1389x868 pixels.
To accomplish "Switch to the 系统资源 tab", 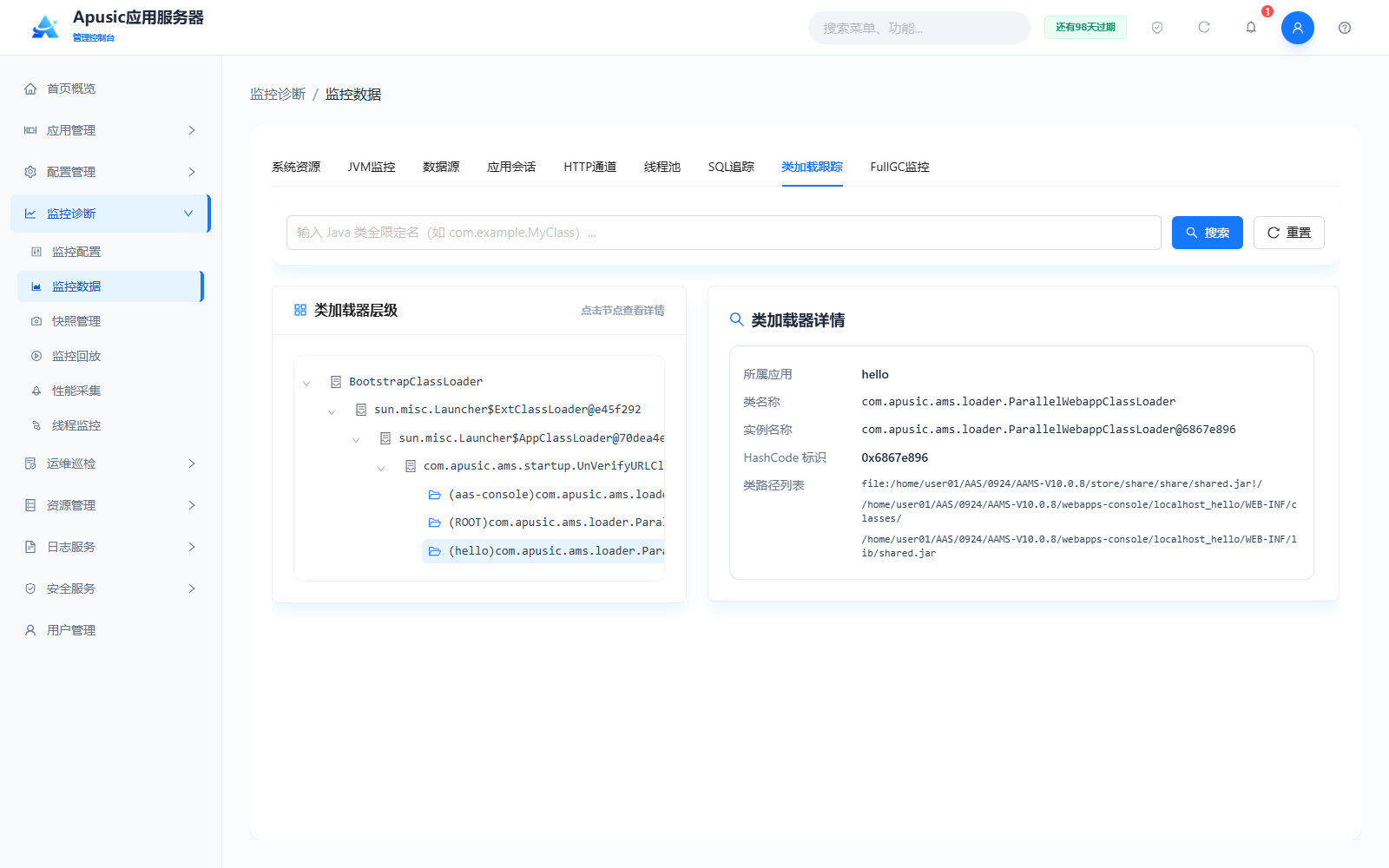I will 296,167.
